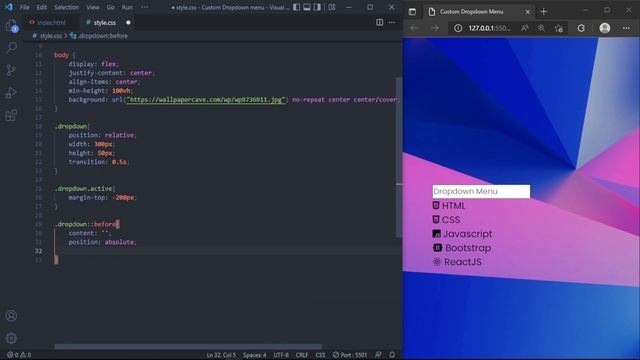Open the Explorer view in VS Code
The height and width of the screenshot is (360, 640).
[x=11, y=27]
